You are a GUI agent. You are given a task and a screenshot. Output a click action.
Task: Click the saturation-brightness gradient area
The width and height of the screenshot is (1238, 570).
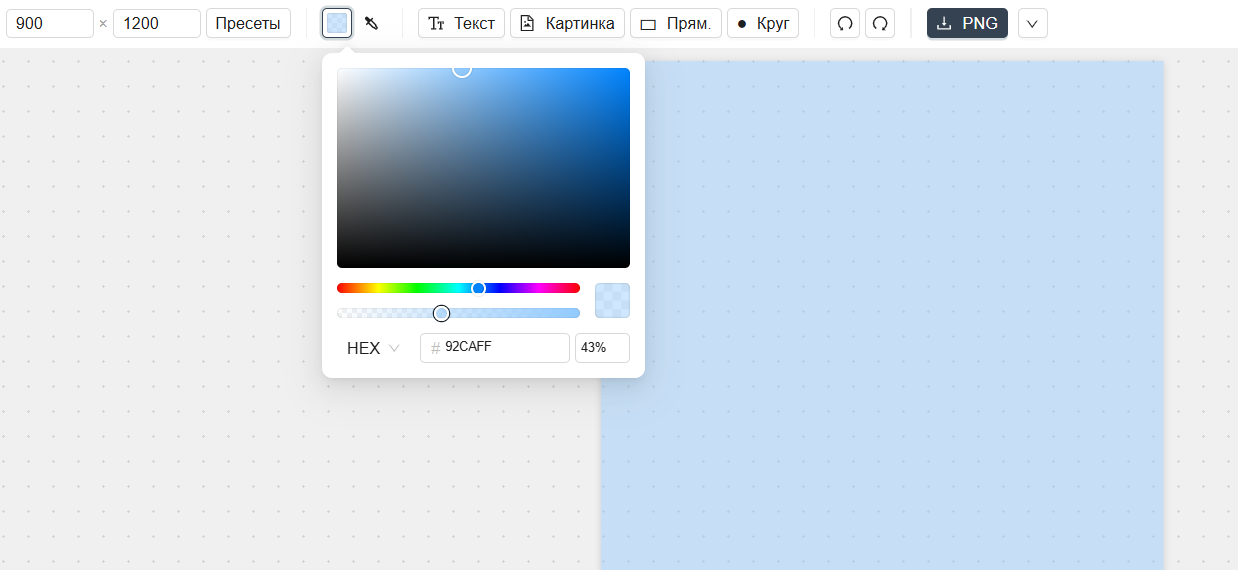coord(483,168)
